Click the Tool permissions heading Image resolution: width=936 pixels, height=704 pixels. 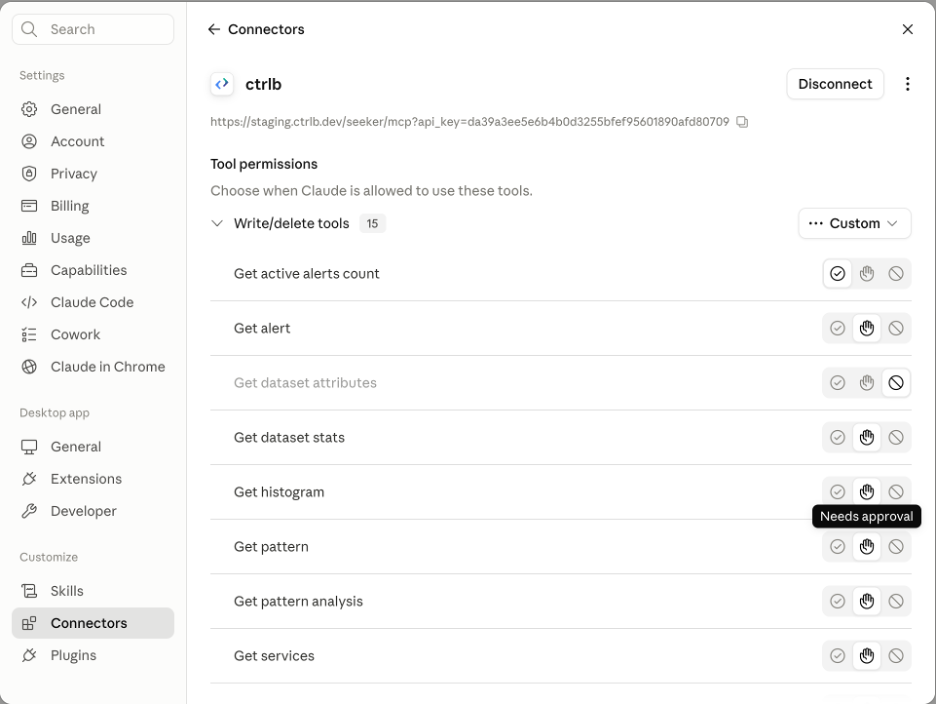pyautogui.click(x=264, y=164)
